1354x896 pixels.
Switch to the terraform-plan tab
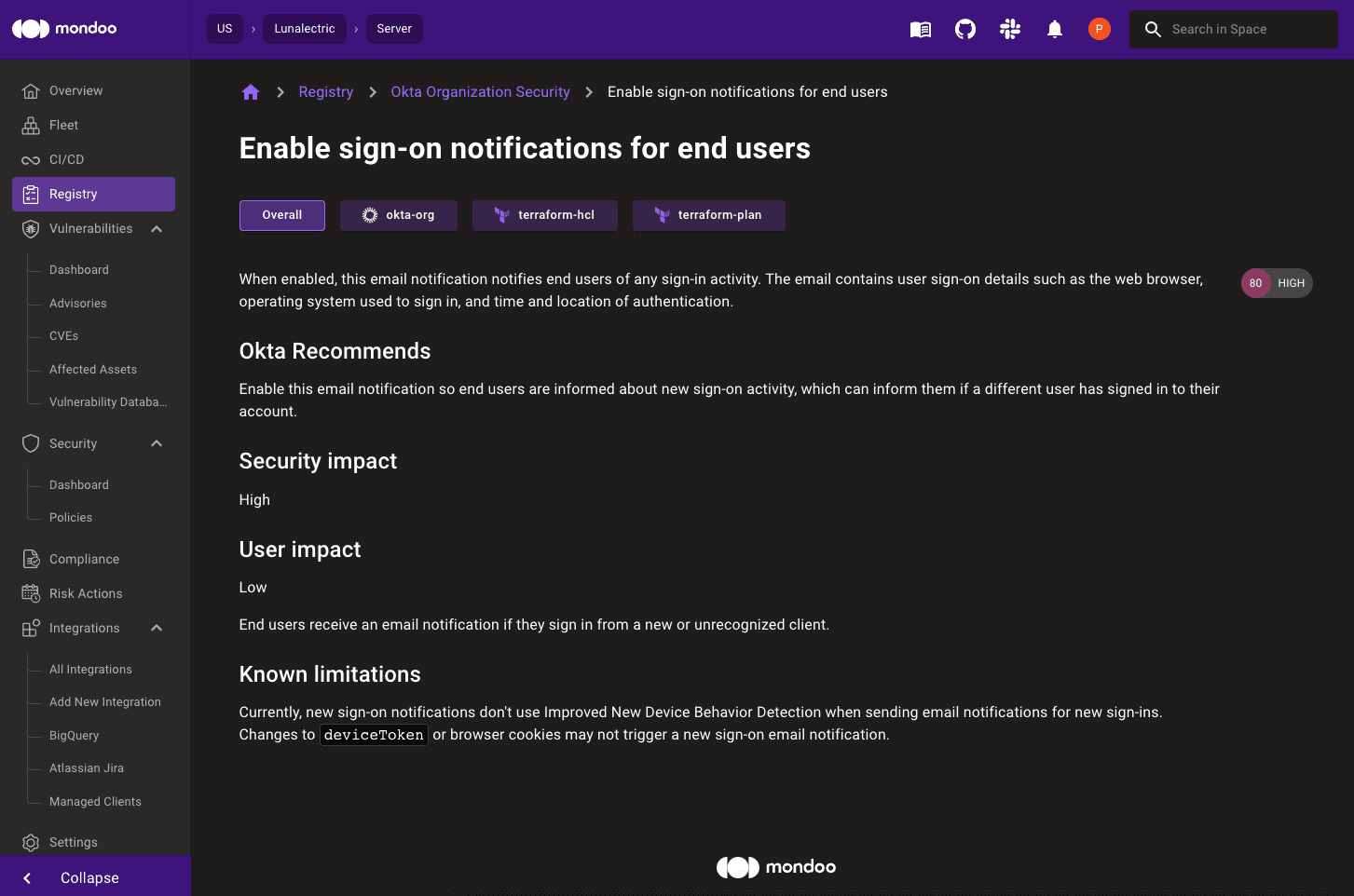[x=708, y=215]
